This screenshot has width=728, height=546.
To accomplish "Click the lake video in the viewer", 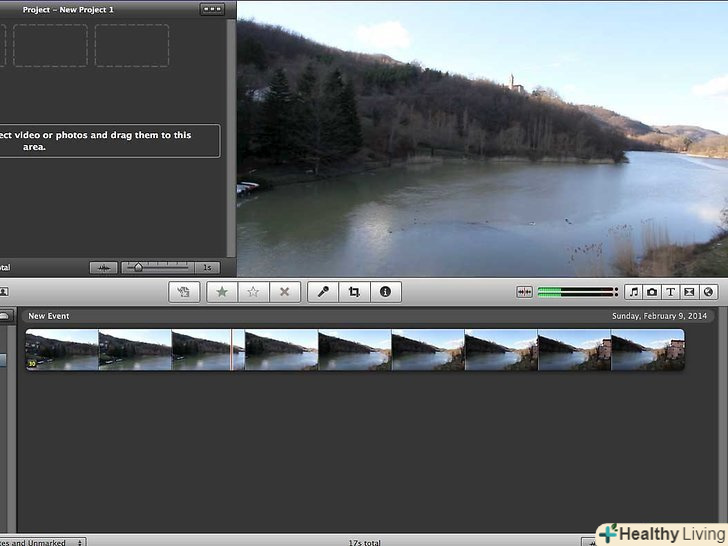I will tap(482, 139).
